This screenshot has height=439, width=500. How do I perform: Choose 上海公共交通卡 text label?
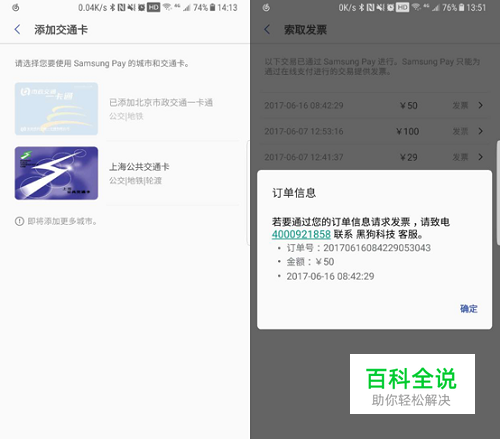pos(139,167)
